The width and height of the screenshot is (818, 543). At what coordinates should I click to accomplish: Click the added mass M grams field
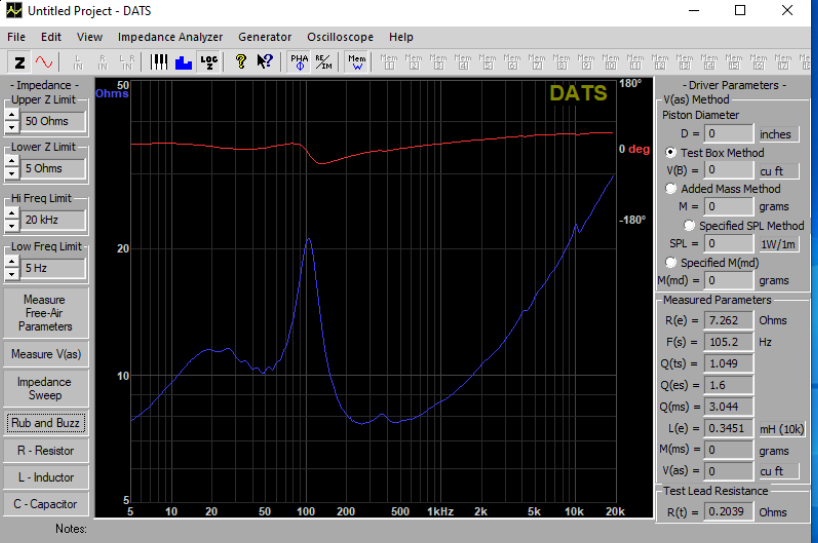[728, 207]
